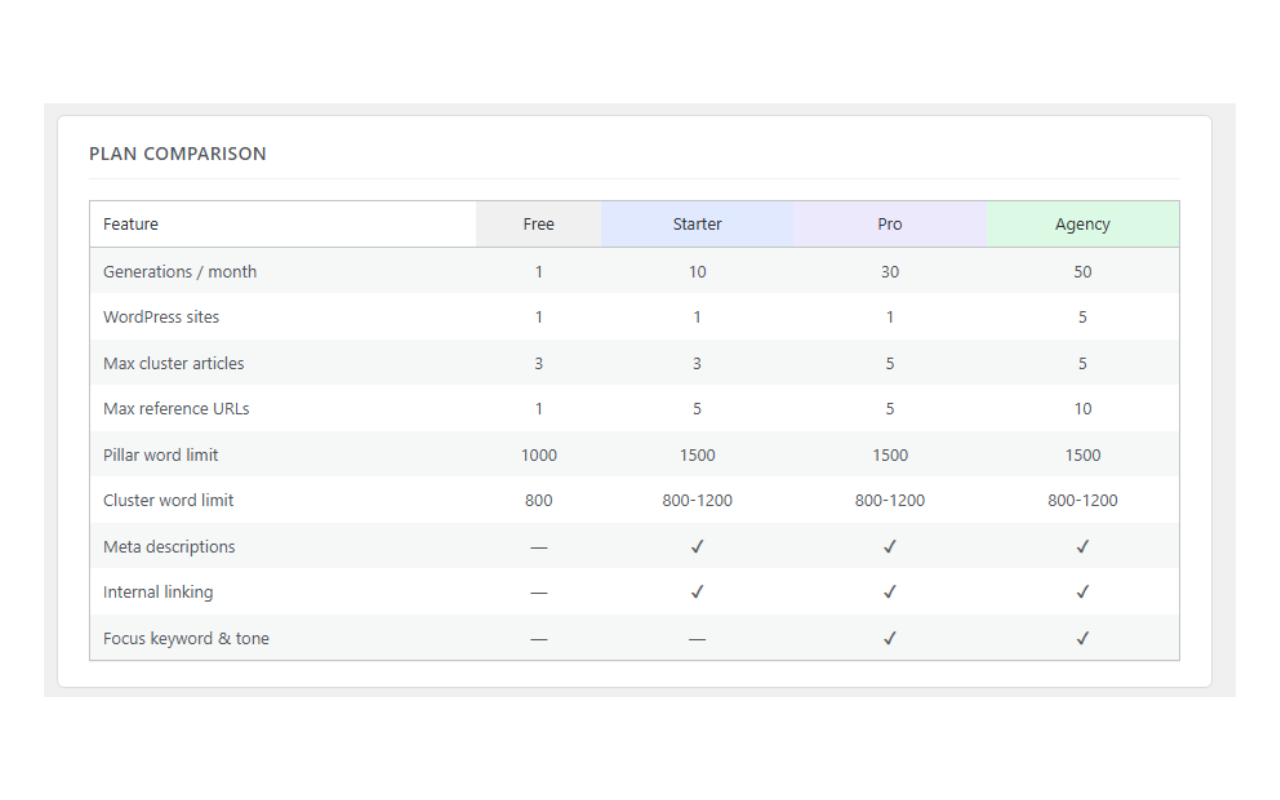
Task: Click the checkmark for Starter Internal linking
Action: (x=697, y=592)
